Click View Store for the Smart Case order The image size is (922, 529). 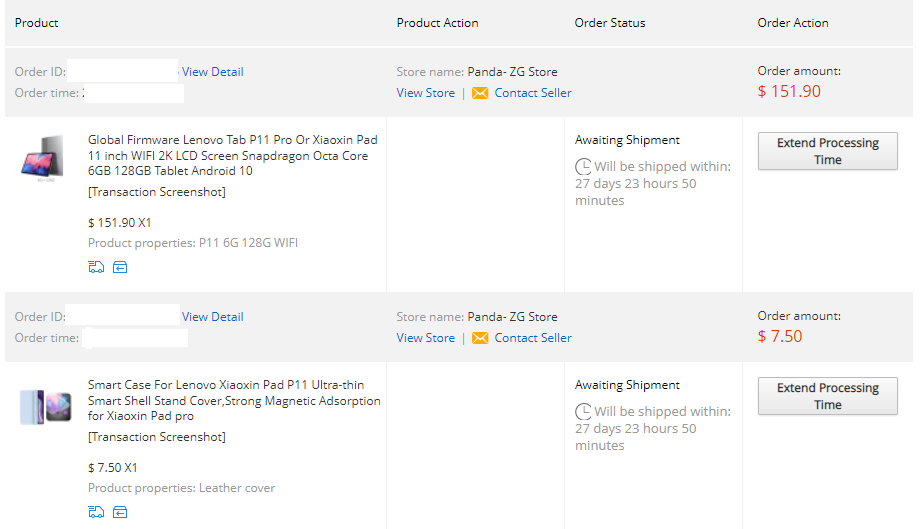pyautogui.click(x=425, y=338)
